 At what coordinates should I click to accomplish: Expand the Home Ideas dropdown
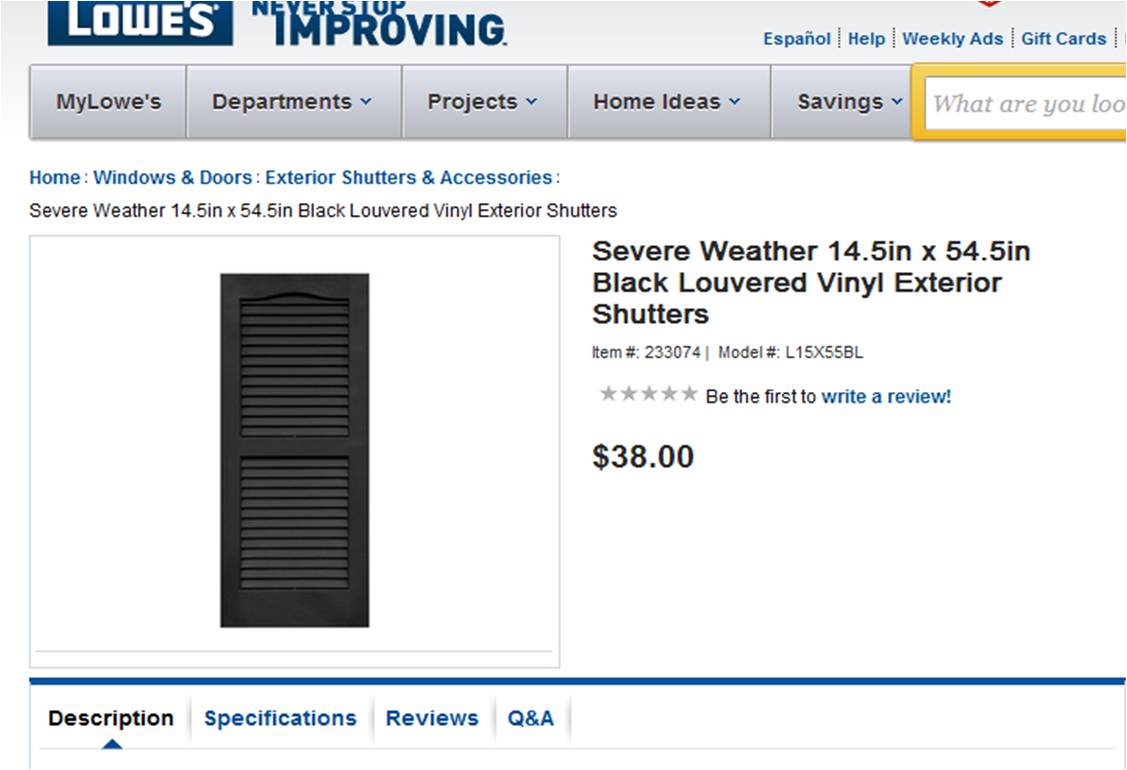click(667, 102)
